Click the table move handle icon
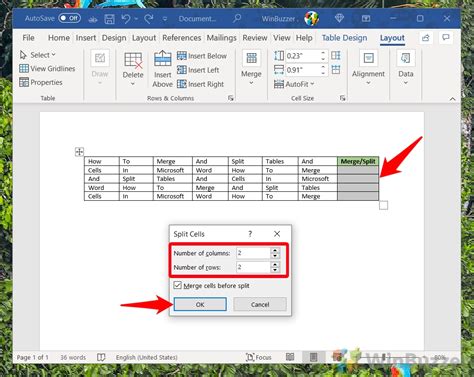 coord(79,152)
